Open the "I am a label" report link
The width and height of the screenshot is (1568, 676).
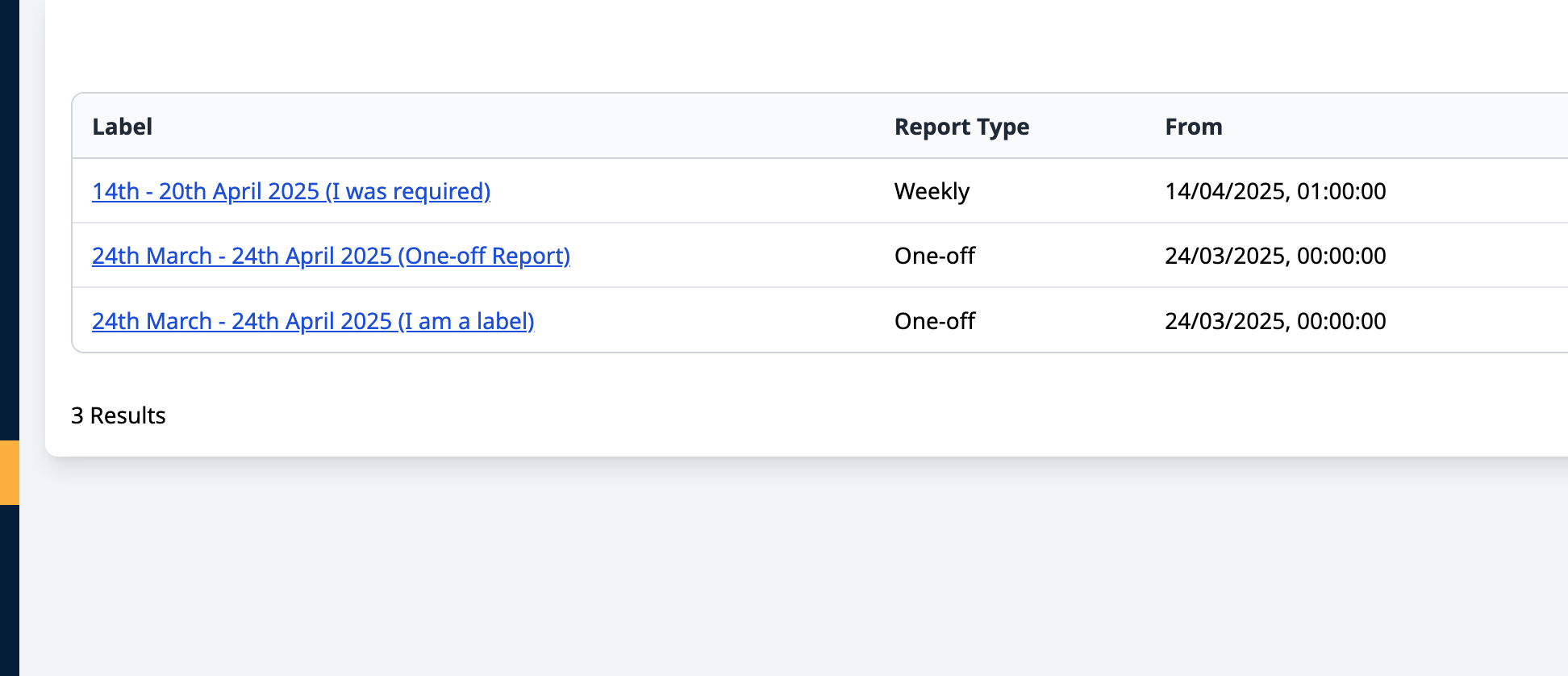tap(313, 321)
